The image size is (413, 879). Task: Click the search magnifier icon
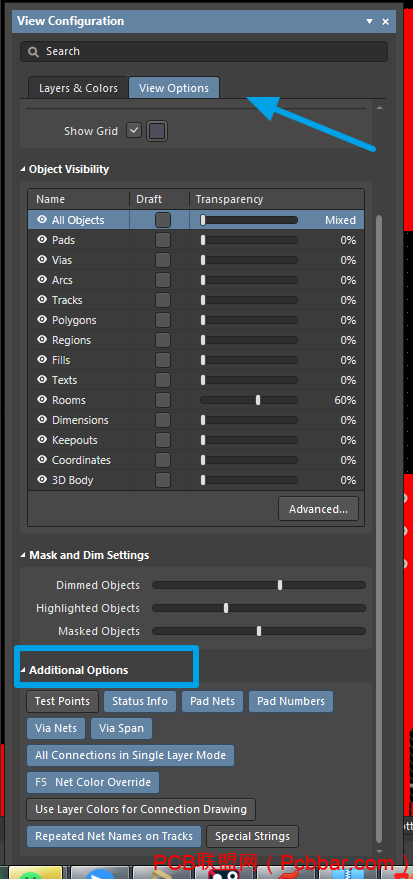tap(34, 52)
